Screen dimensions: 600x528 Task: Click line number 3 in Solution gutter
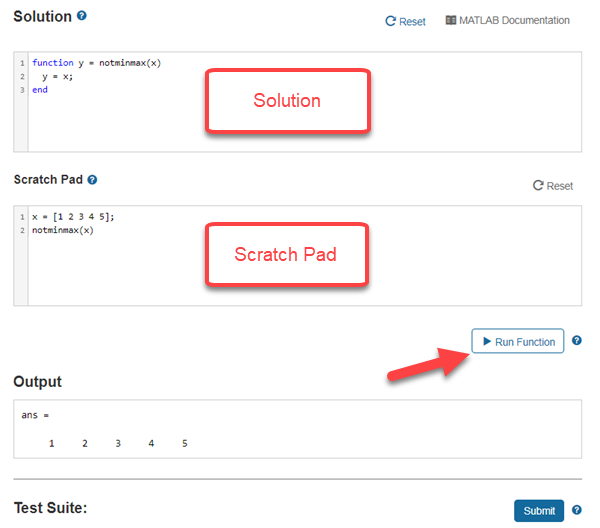tap(21, 90)
